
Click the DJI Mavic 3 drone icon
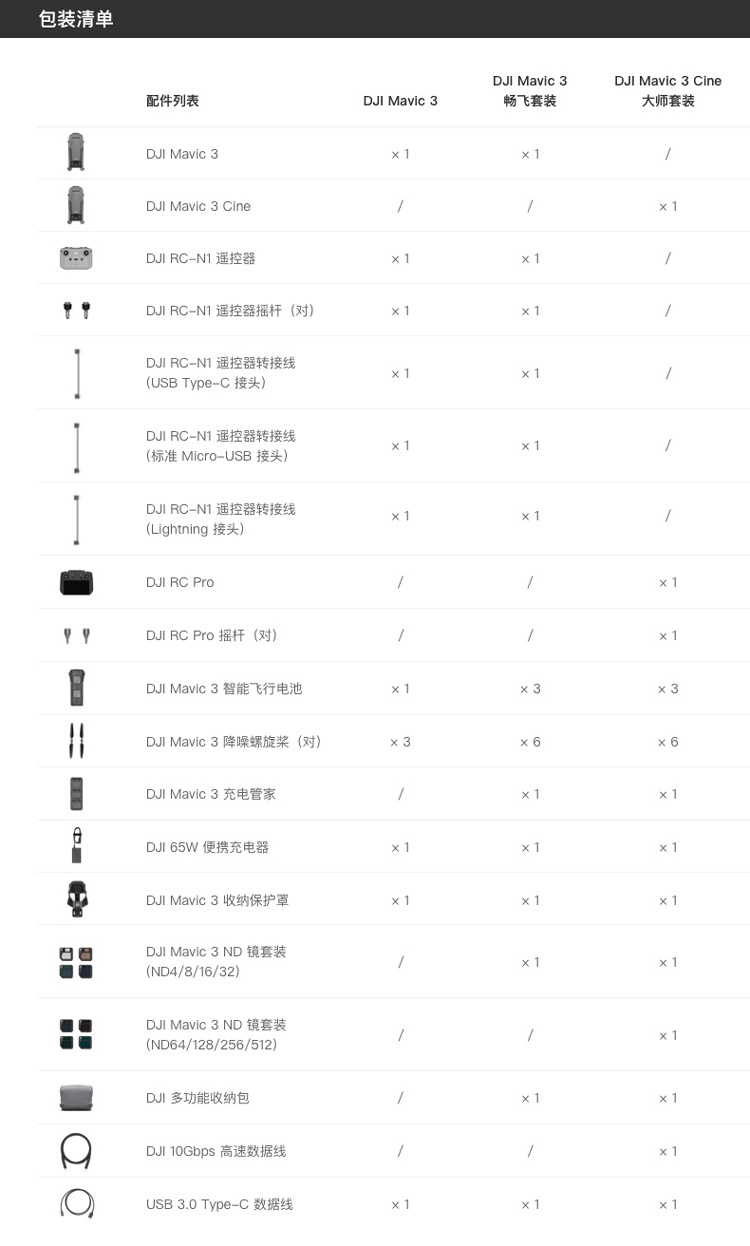[x=76, y=153]
